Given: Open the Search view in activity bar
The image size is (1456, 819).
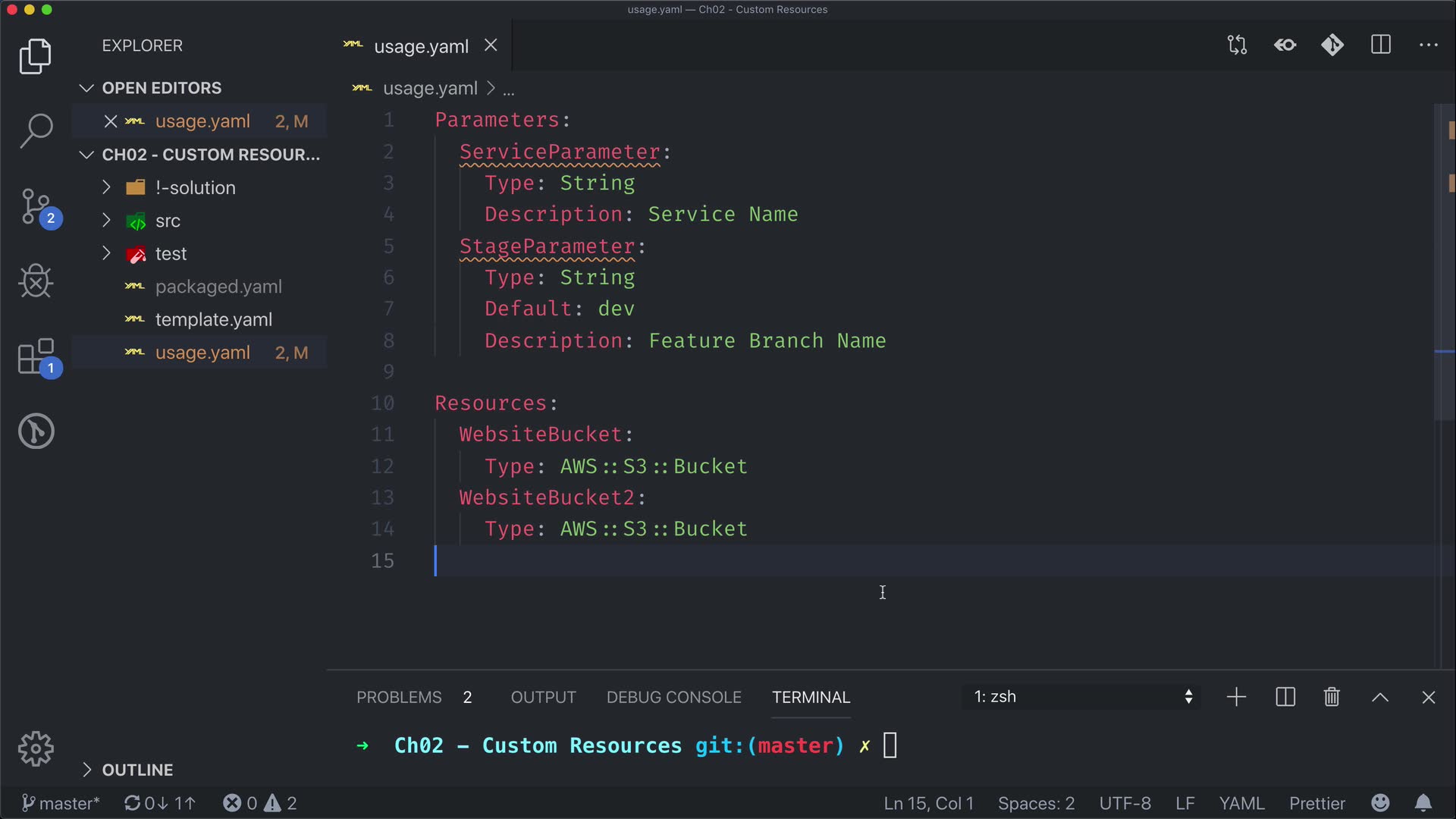Looking at the screenshot, I should click(36, 130).
